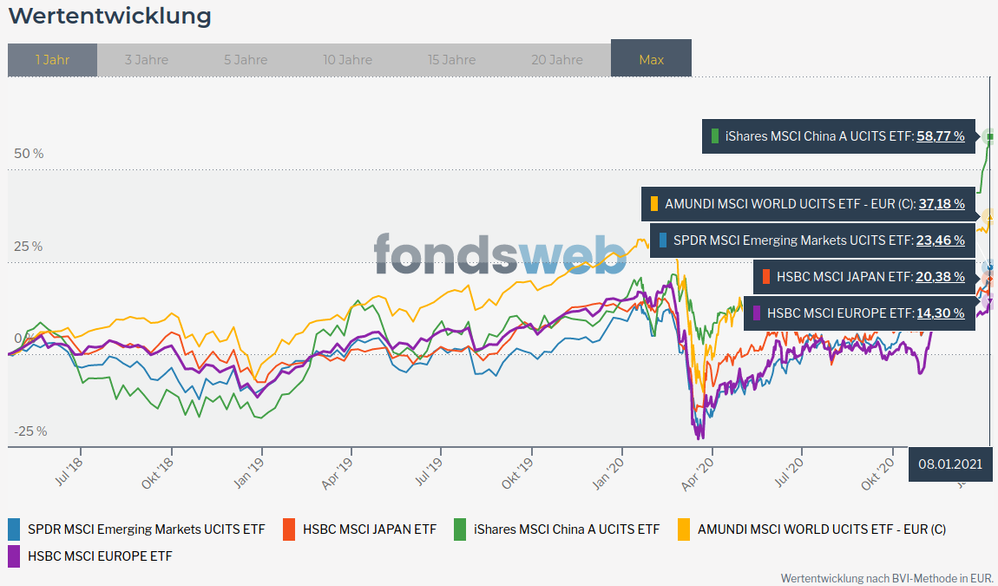This screenshot has width=998, height=586.
Task: Open the 15 Jahre period tab
Action: point(452,60)
